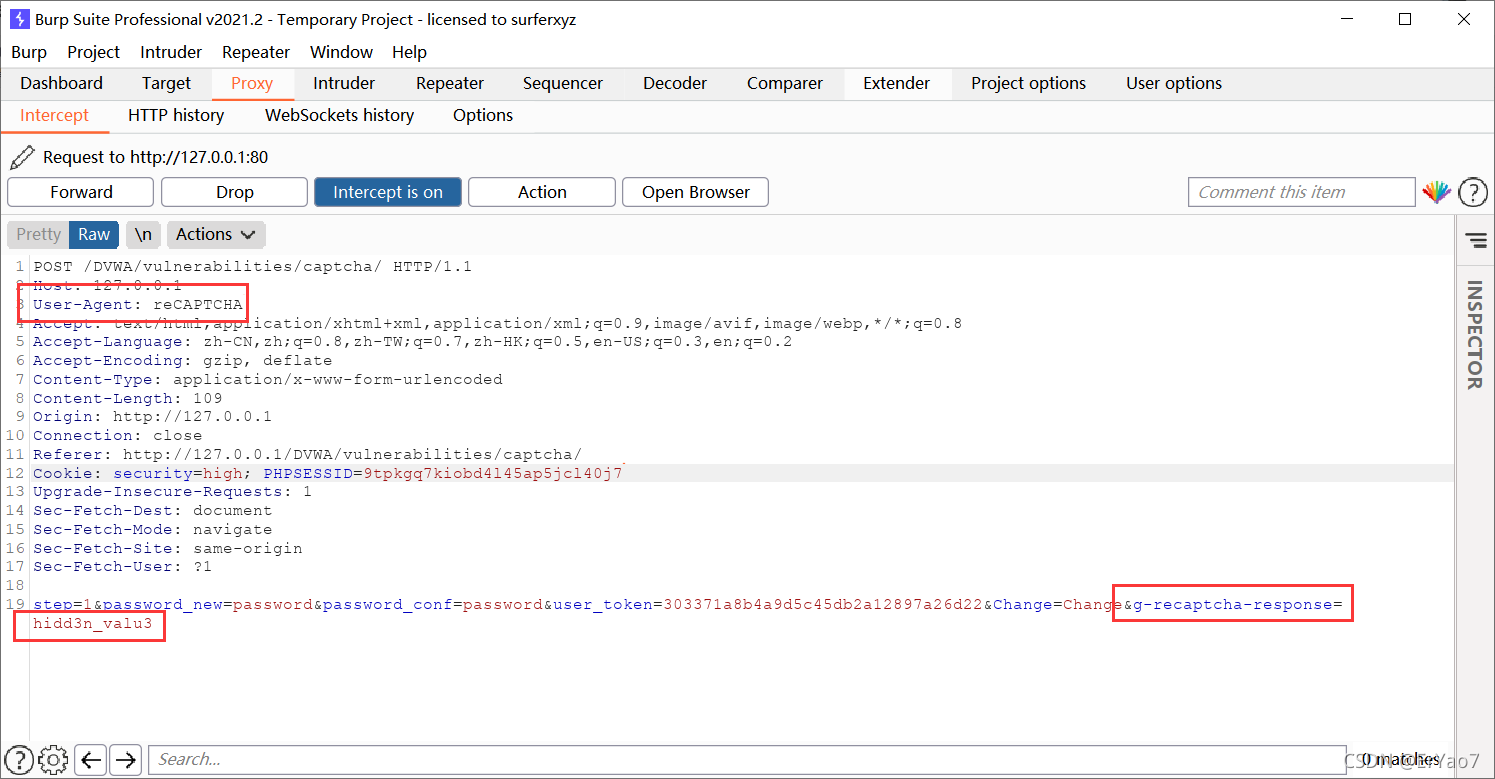Switch to the Target tab
Screen dimensions: 1495x779
click(166, 83)
